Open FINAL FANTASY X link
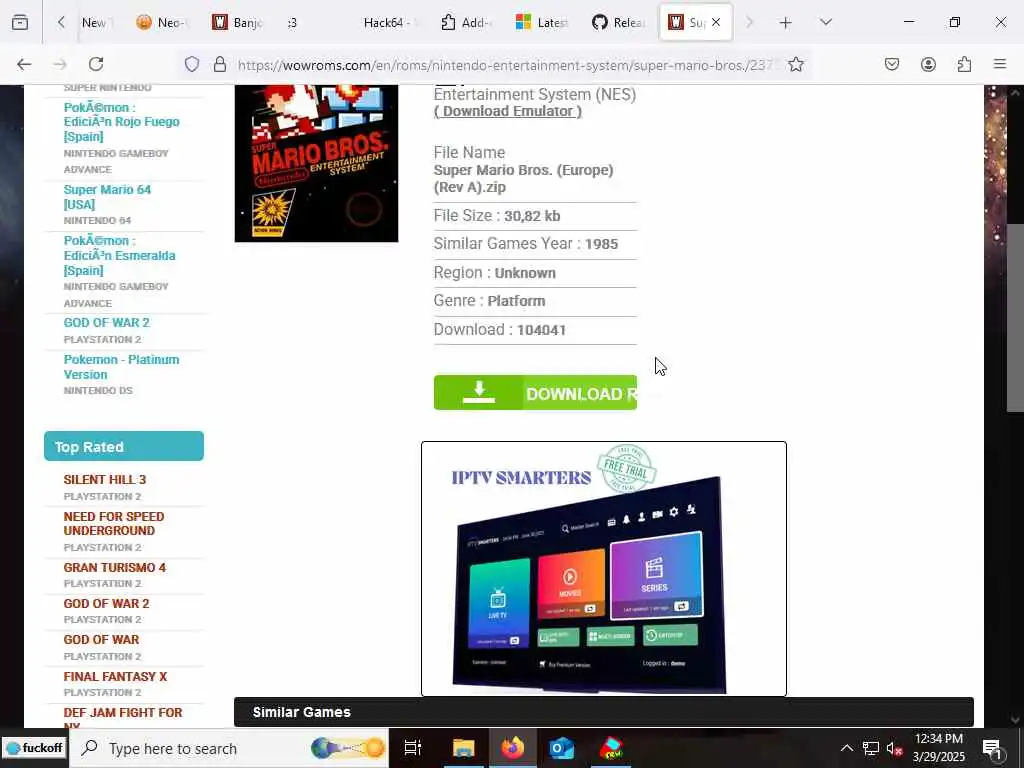 click(115, 677)
